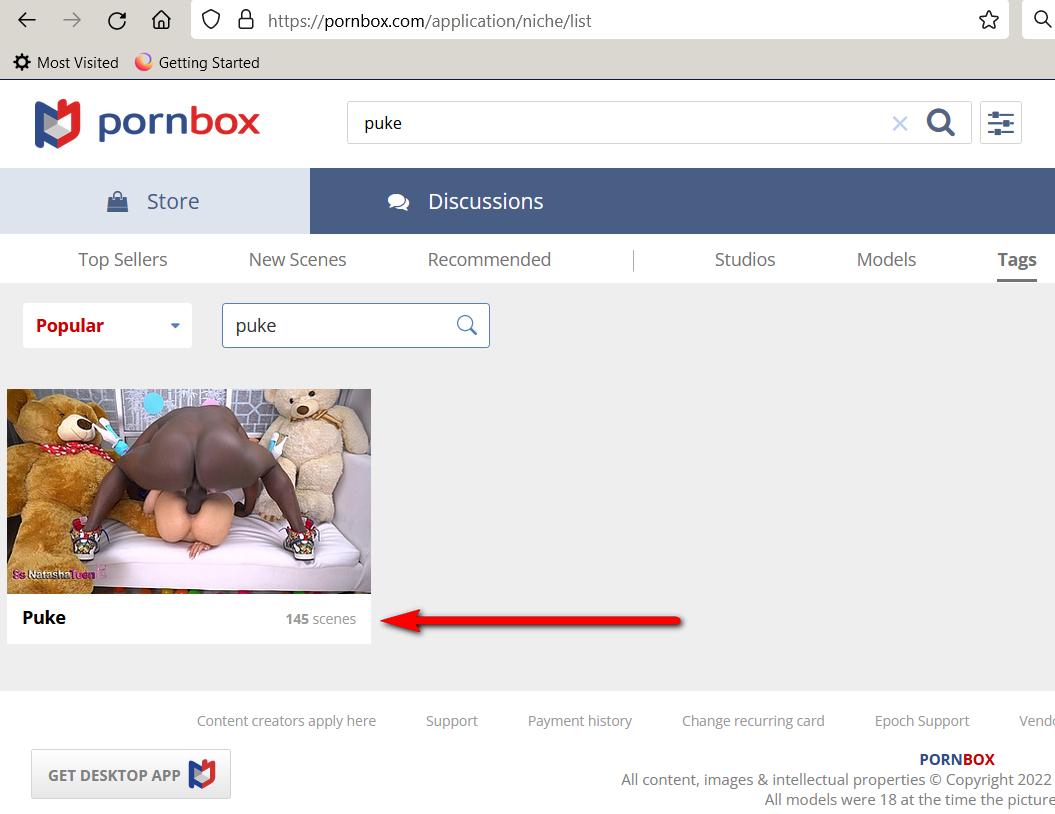Open the Payment history footer link
1055x814 pixels.
580,721
